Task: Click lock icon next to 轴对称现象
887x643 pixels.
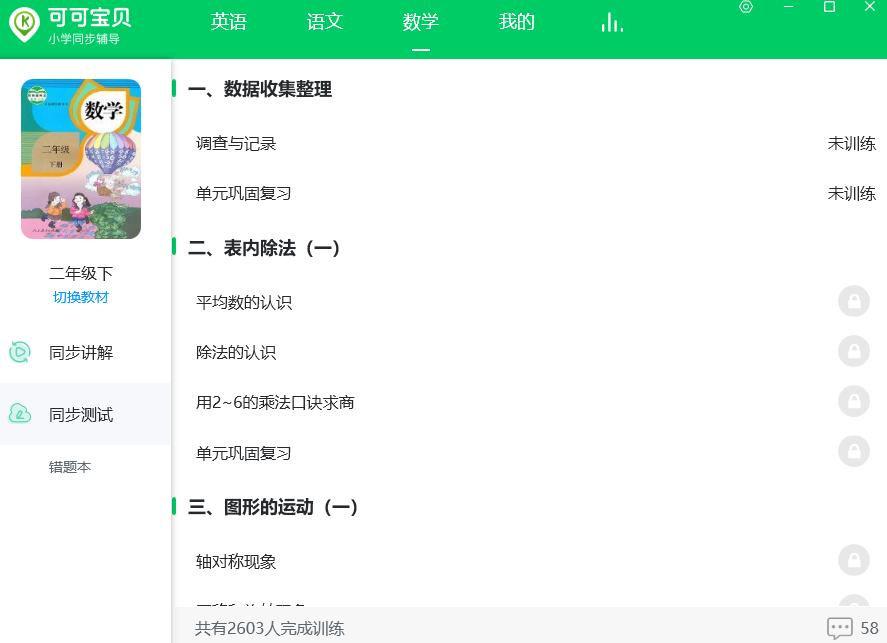Action: pyautogui.click(x=854, y=560)
